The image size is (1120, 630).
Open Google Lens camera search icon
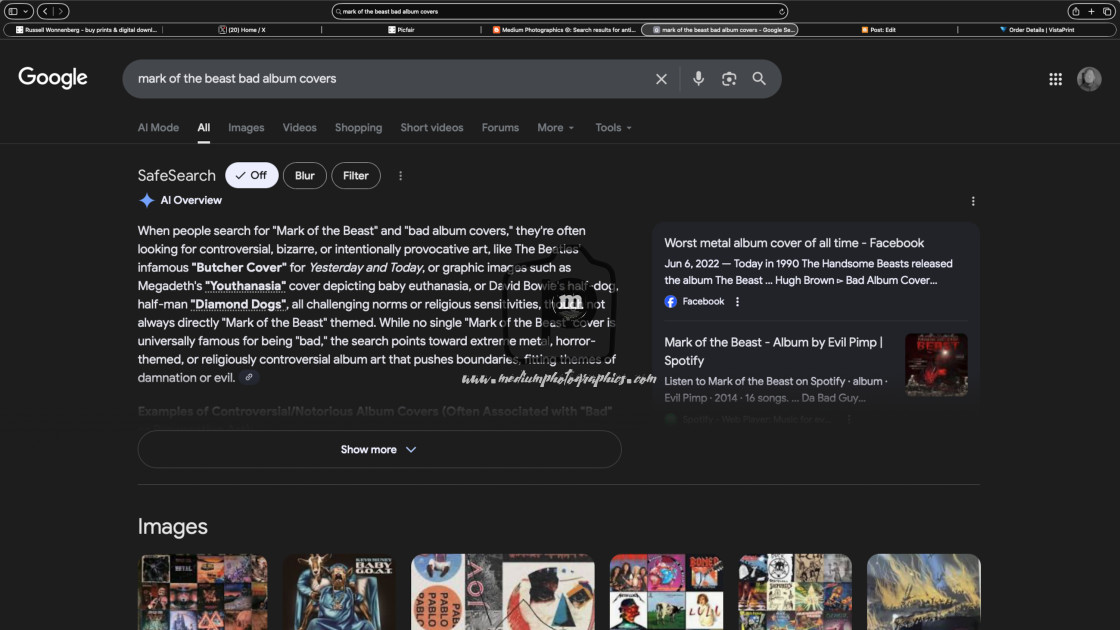point(729,79)
